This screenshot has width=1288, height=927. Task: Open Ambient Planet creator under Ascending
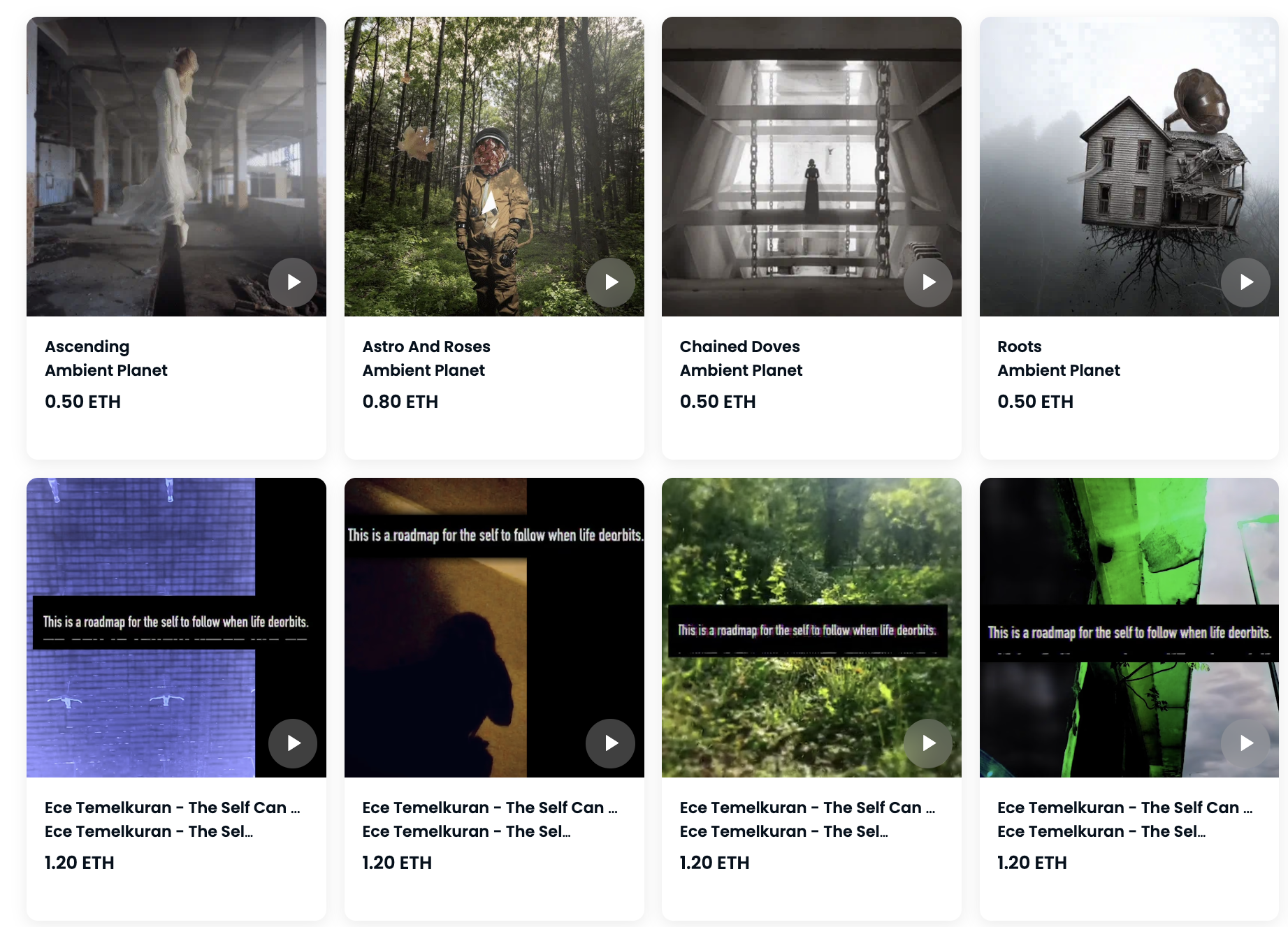click(x=106, y=370)
